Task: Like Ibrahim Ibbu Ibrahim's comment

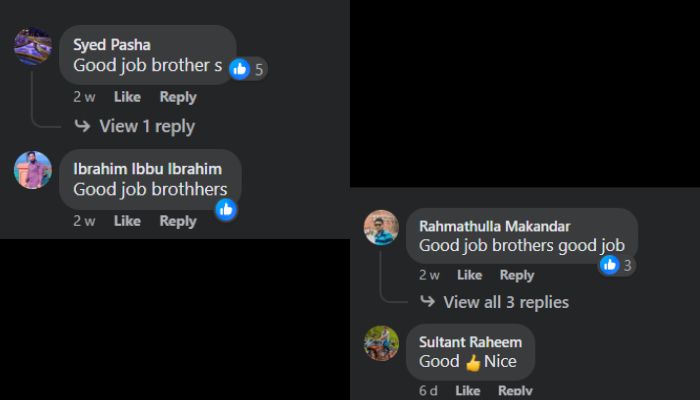Action: pyautogui.click(x=127, y=221)
